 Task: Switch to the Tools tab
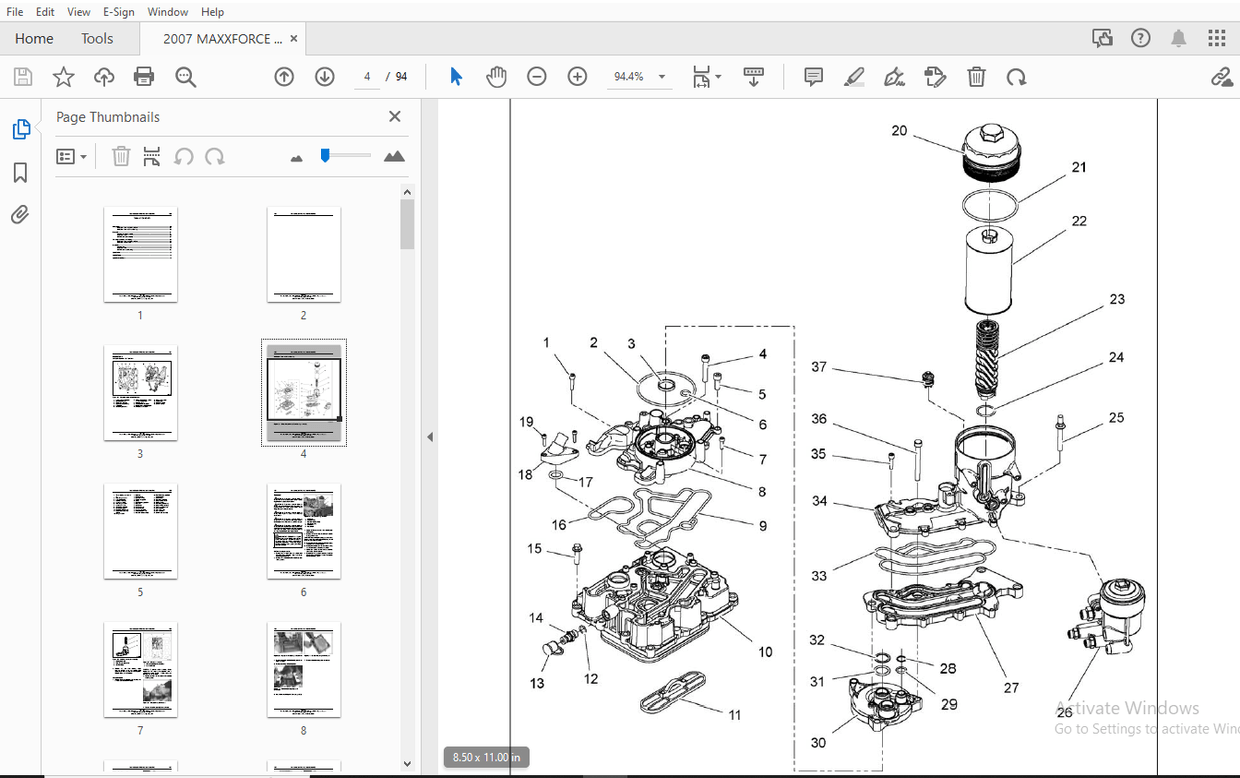[97, 38]
